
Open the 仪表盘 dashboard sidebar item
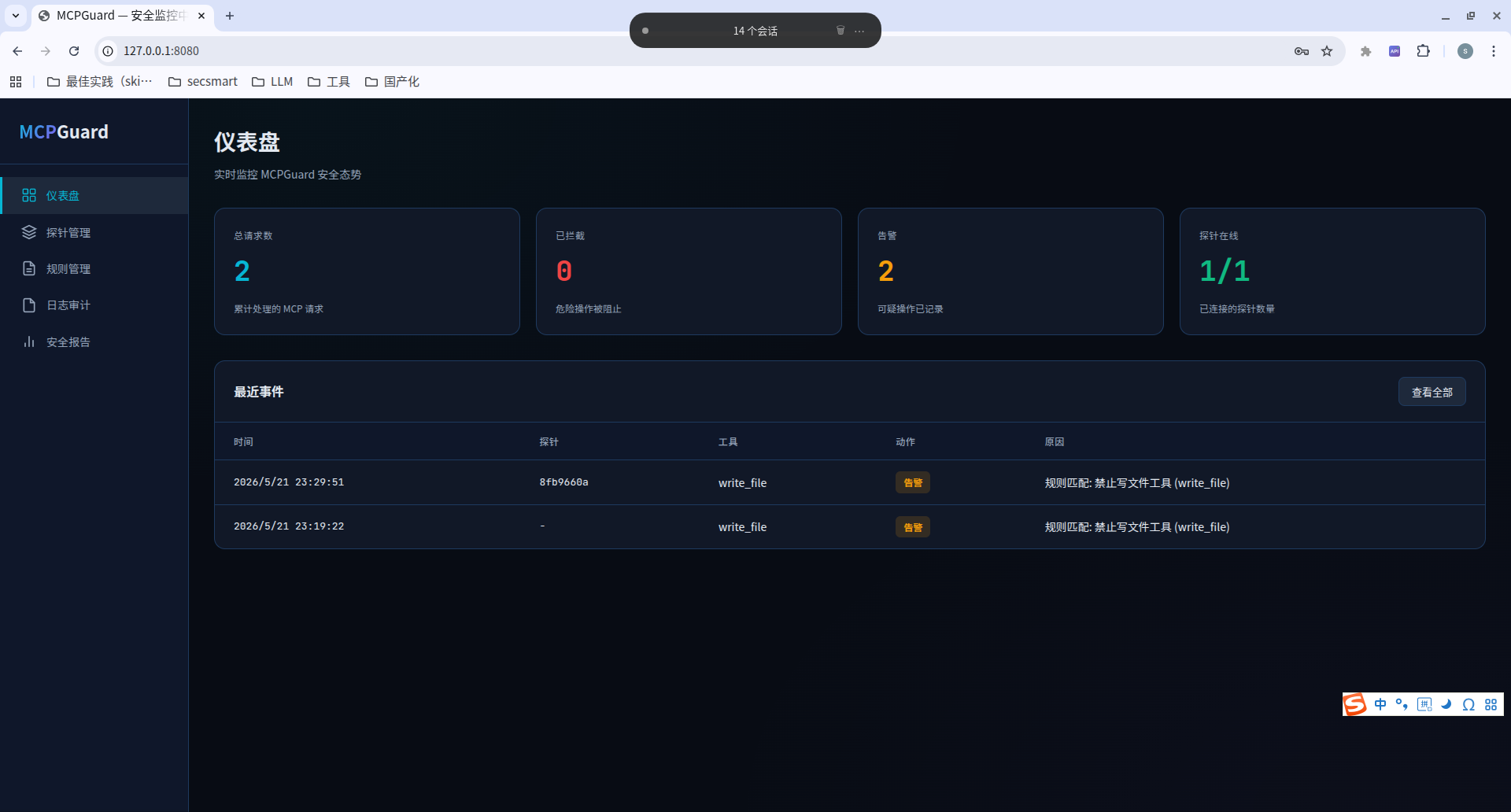(94, 195)
